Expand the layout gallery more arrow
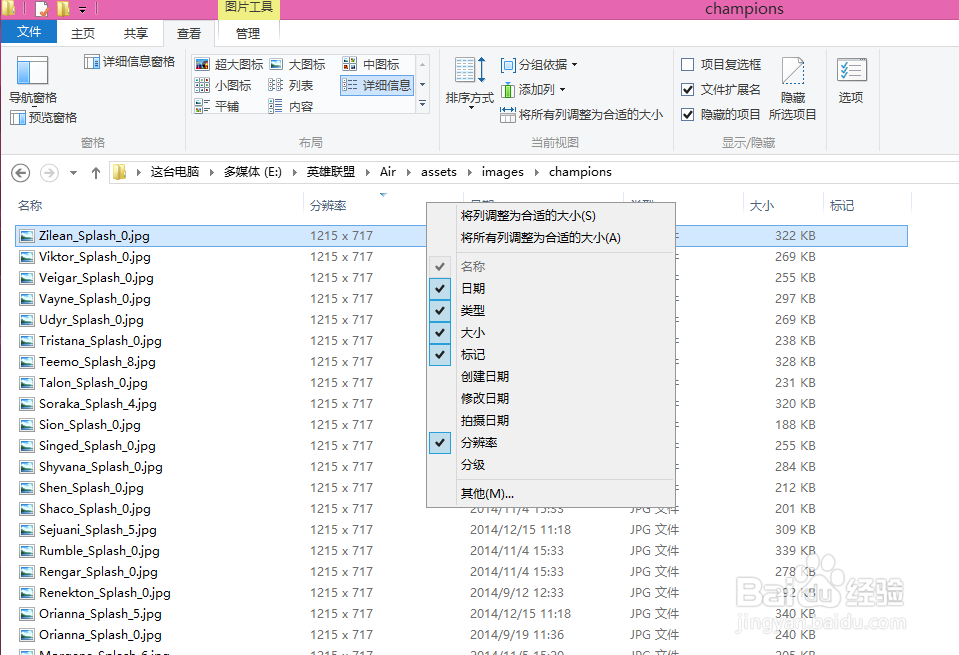This screenshot has height=655, width=959. (x=422, y=105)
